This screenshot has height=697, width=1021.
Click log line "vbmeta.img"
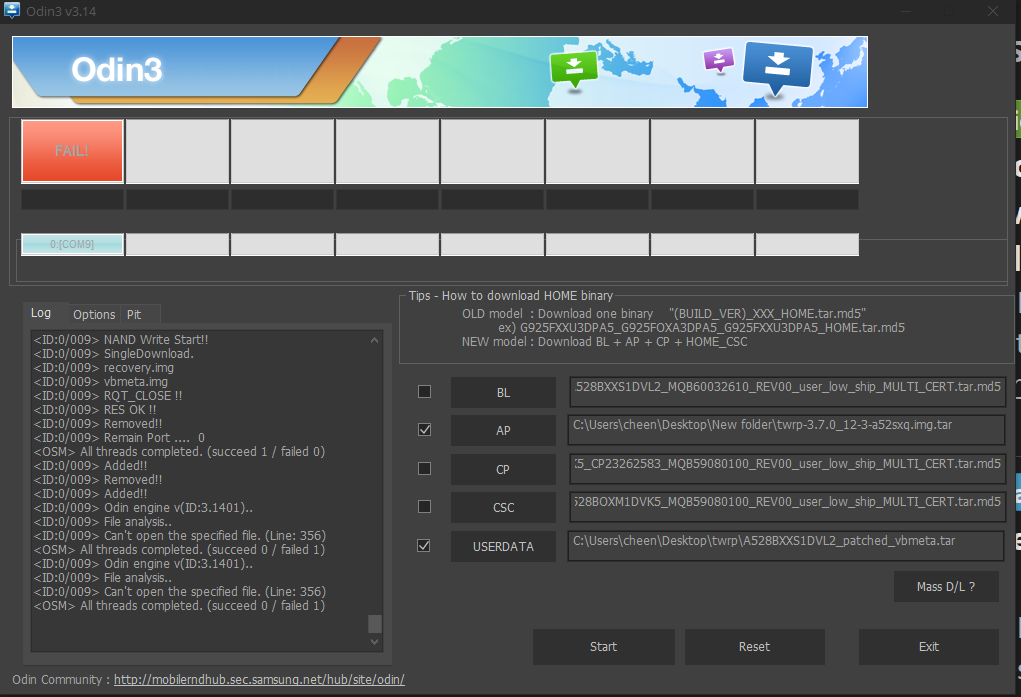point(101,382)
